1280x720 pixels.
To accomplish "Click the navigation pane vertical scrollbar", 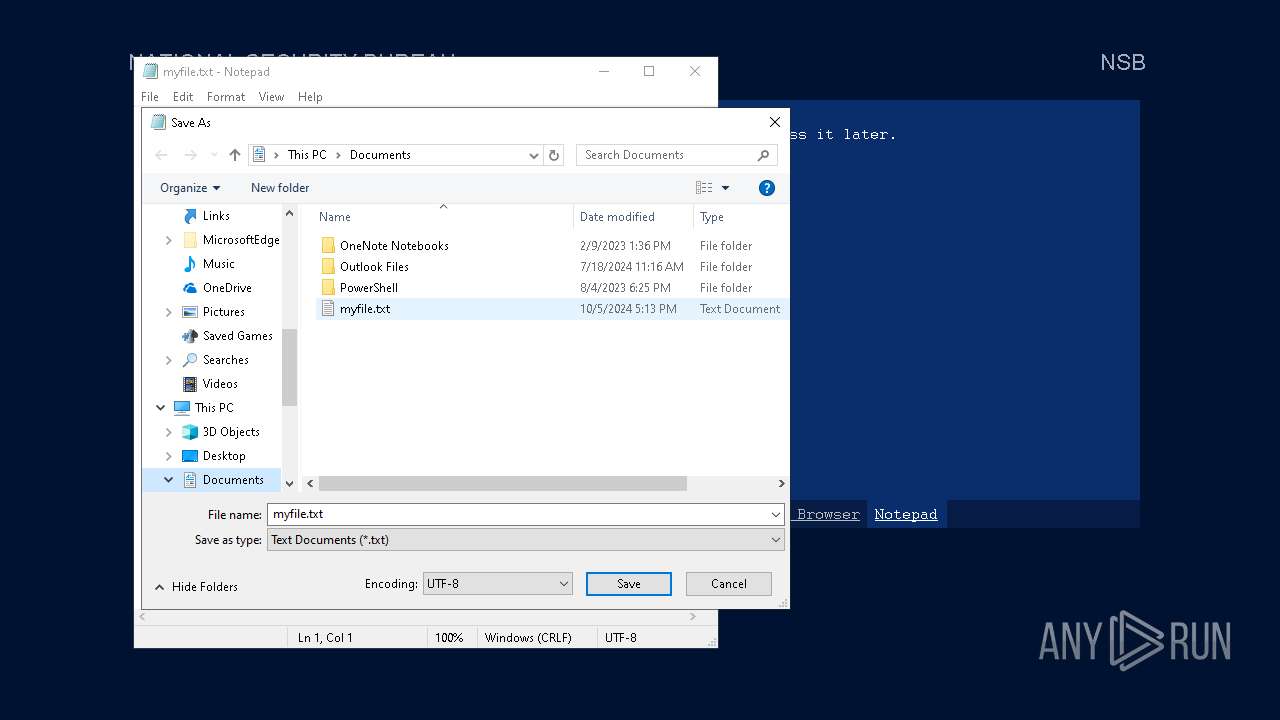I will (290, 368).
